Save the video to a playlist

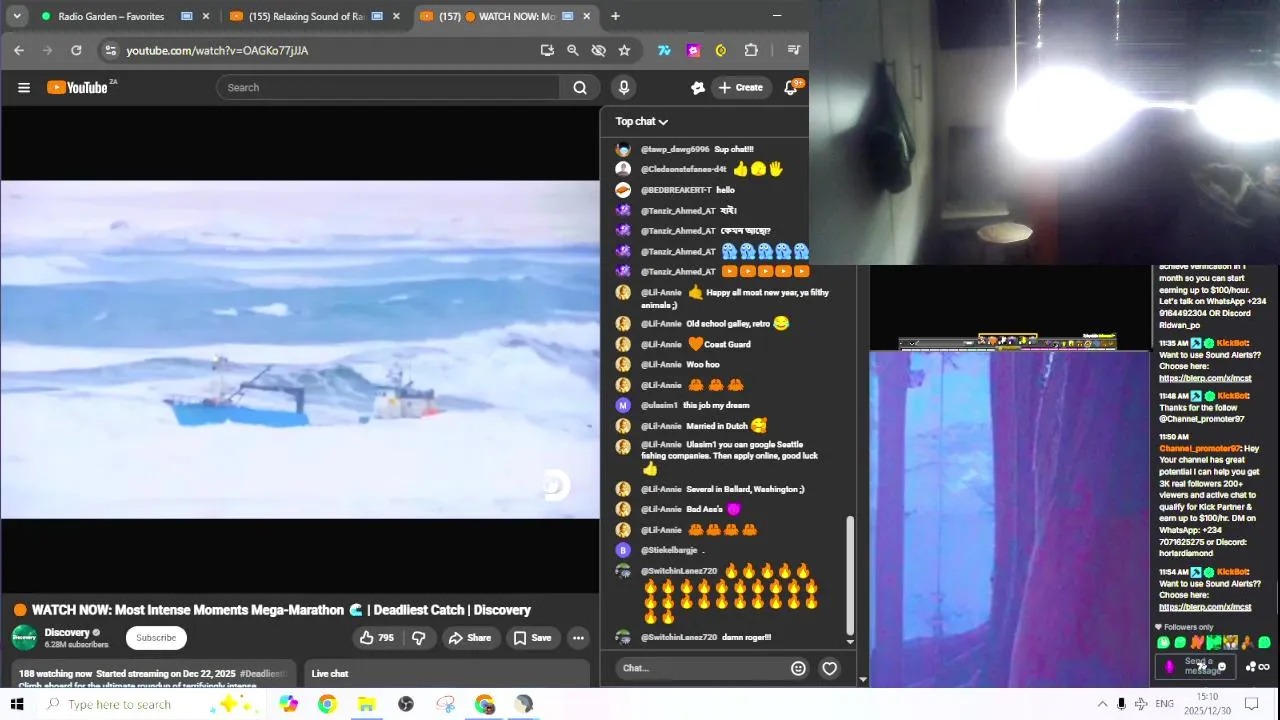click(532, 638)
